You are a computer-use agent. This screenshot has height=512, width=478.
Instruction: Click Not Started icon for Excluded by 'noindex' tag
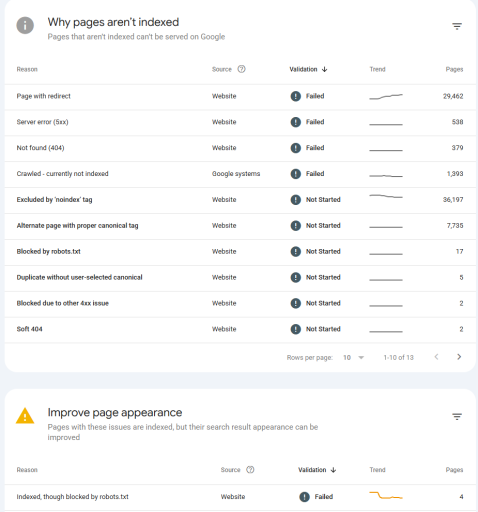click(x=296, y=200)
